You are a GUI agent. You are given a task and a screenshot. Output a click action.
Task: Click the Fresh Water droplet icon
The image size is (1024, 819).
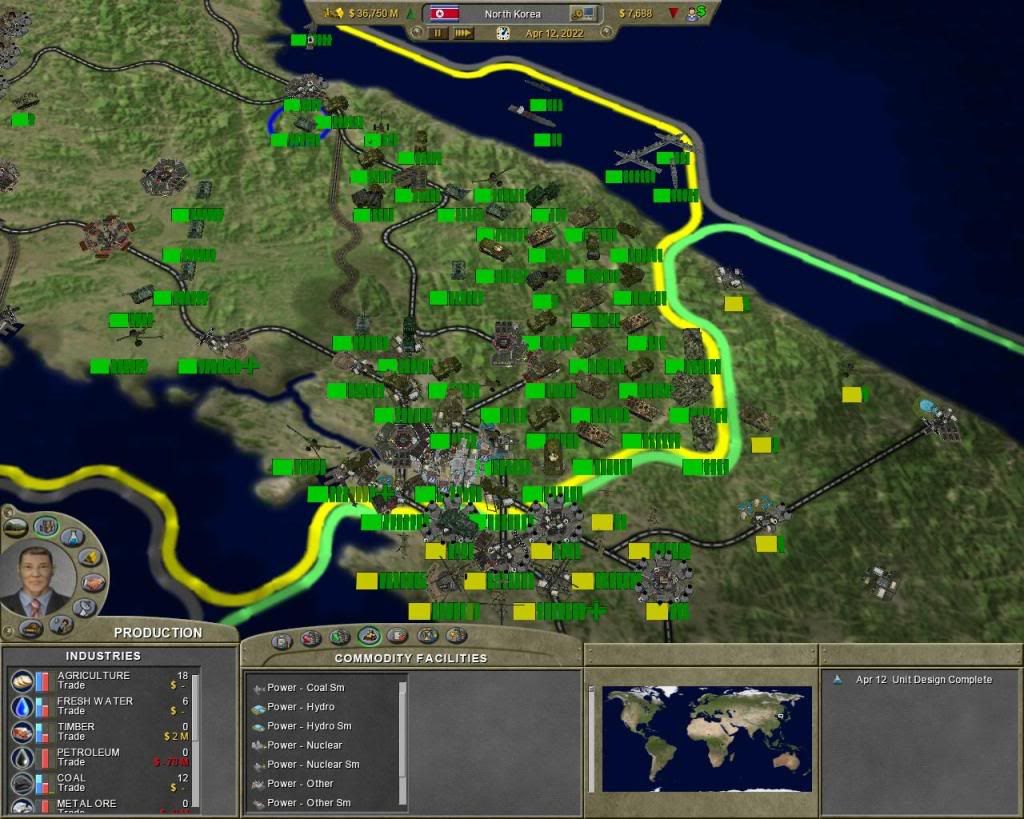22,707
